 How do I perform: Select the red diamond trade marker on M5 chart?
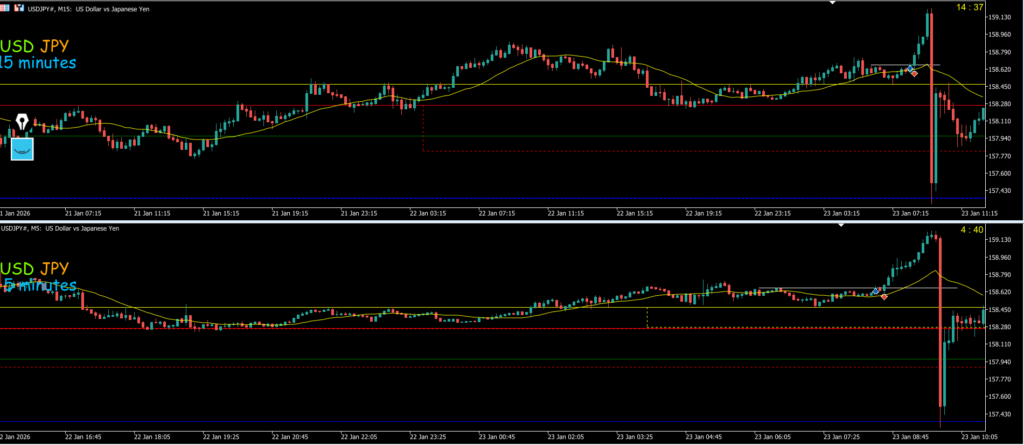884,297
